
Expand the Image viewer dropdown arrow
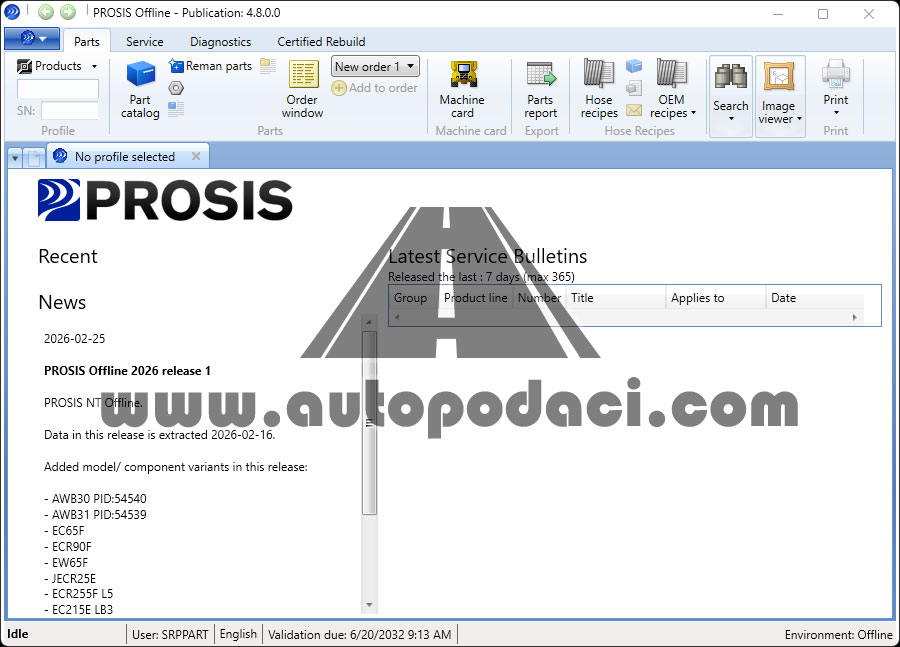click(x=799, y=119)
